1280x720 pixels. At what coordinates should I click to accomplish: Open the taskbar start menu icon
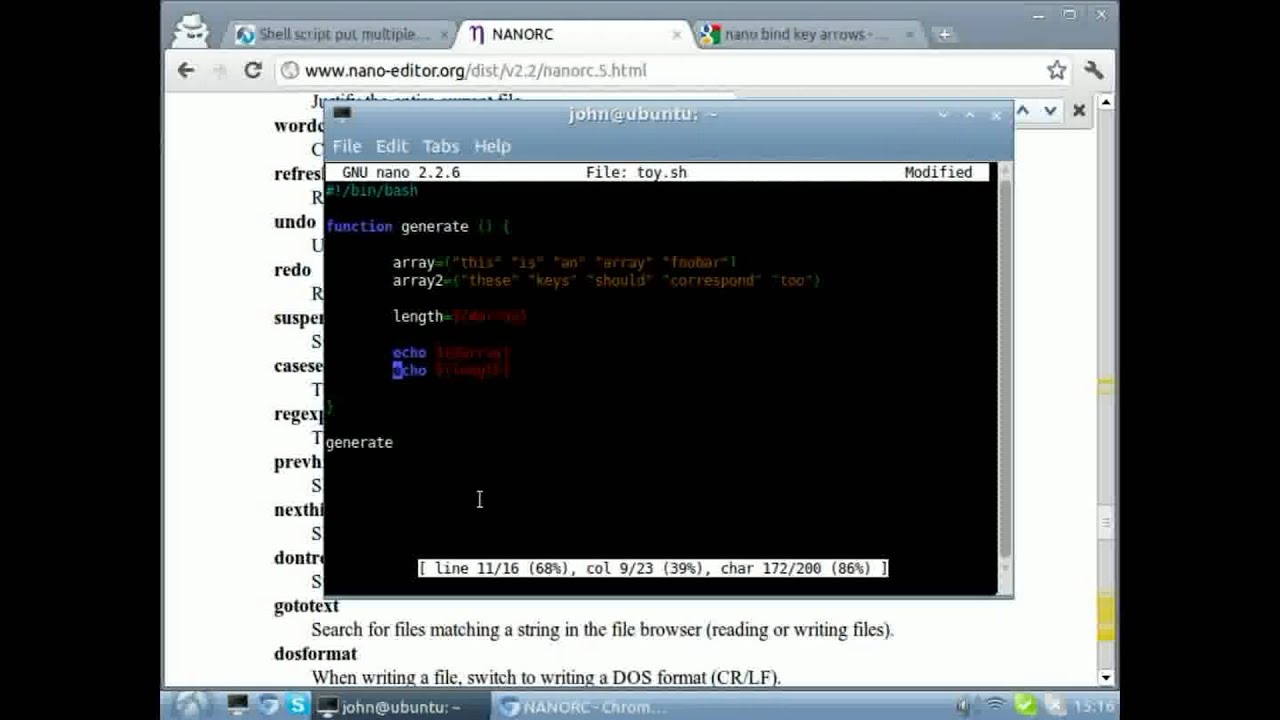tap(192, 706)
